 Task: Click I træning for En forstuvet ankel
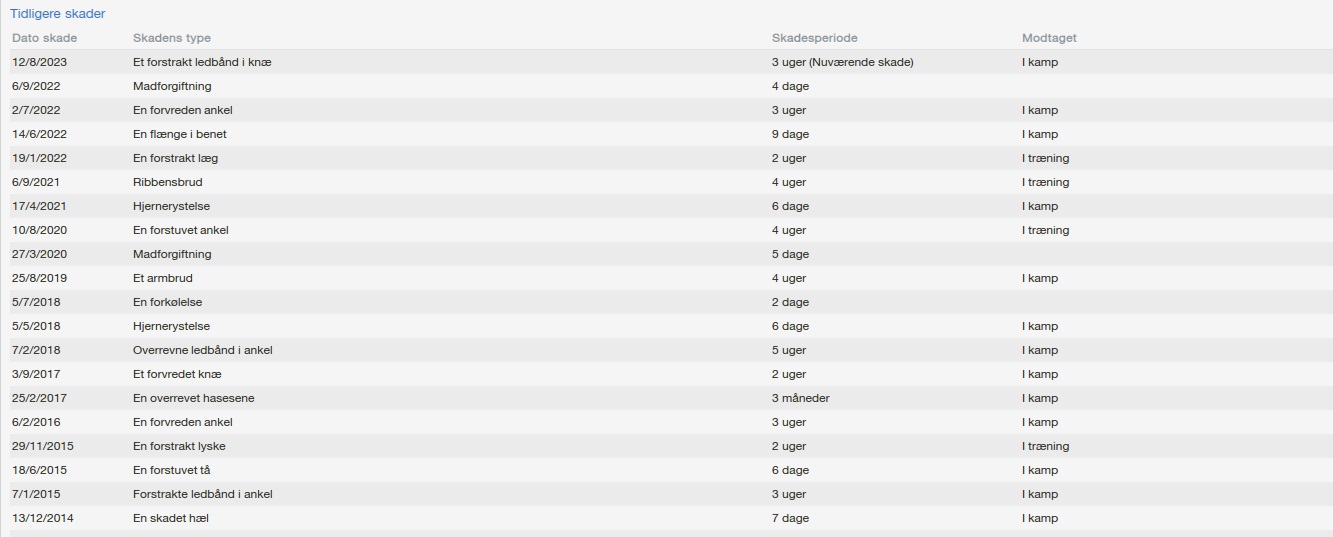click(x=1045, y=230)
